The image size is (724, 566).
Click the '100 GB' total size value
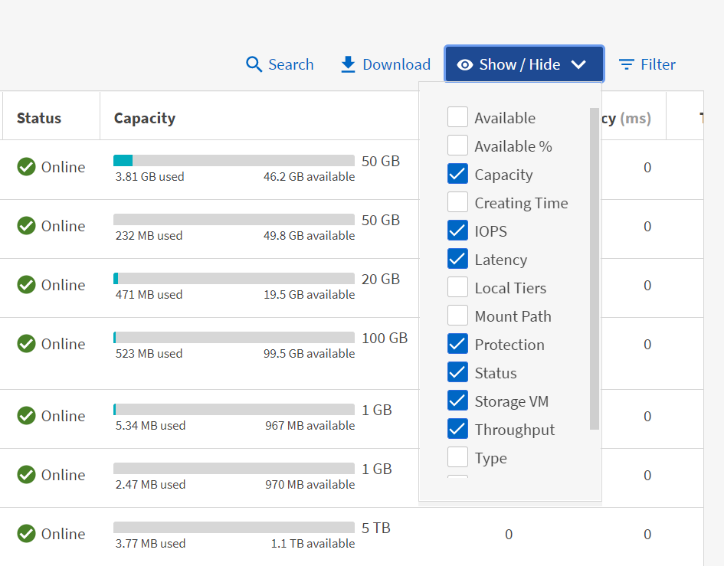[x=385, y=338]
